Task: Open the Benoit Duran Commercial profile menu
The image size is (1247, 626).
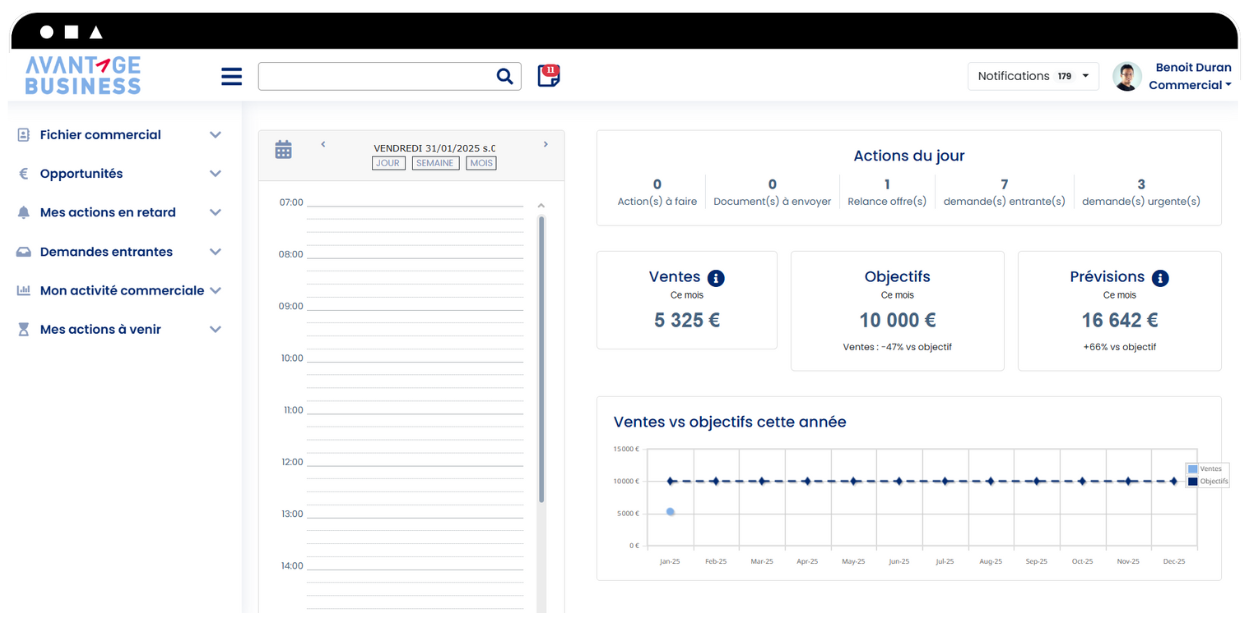Action: (1173, 75)
